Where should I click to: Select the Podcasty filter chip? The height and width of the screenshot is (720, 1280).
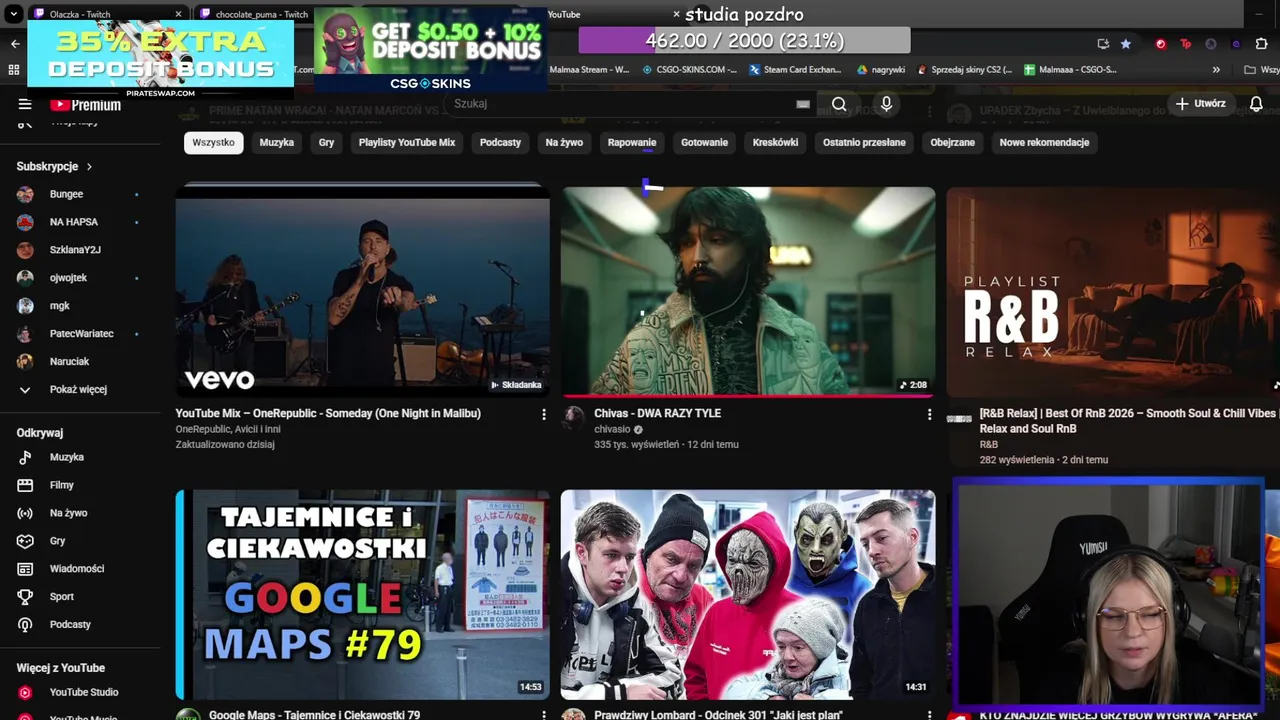click(x=500, y=142)
